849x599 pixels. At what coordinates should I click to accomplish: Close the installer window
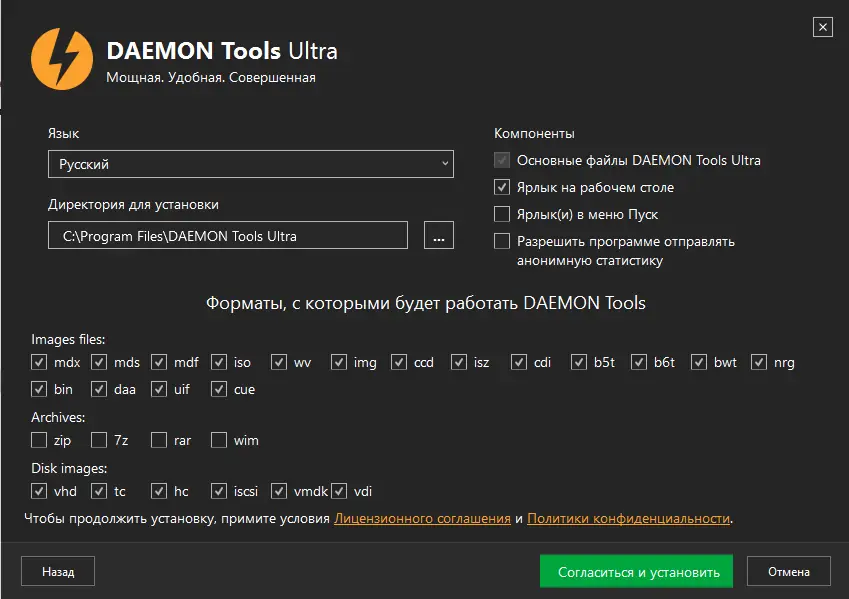click(x=822, y=27)
